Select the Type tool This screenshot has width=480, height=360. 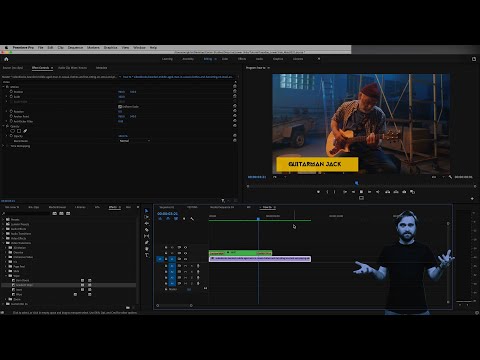(146, 255)
